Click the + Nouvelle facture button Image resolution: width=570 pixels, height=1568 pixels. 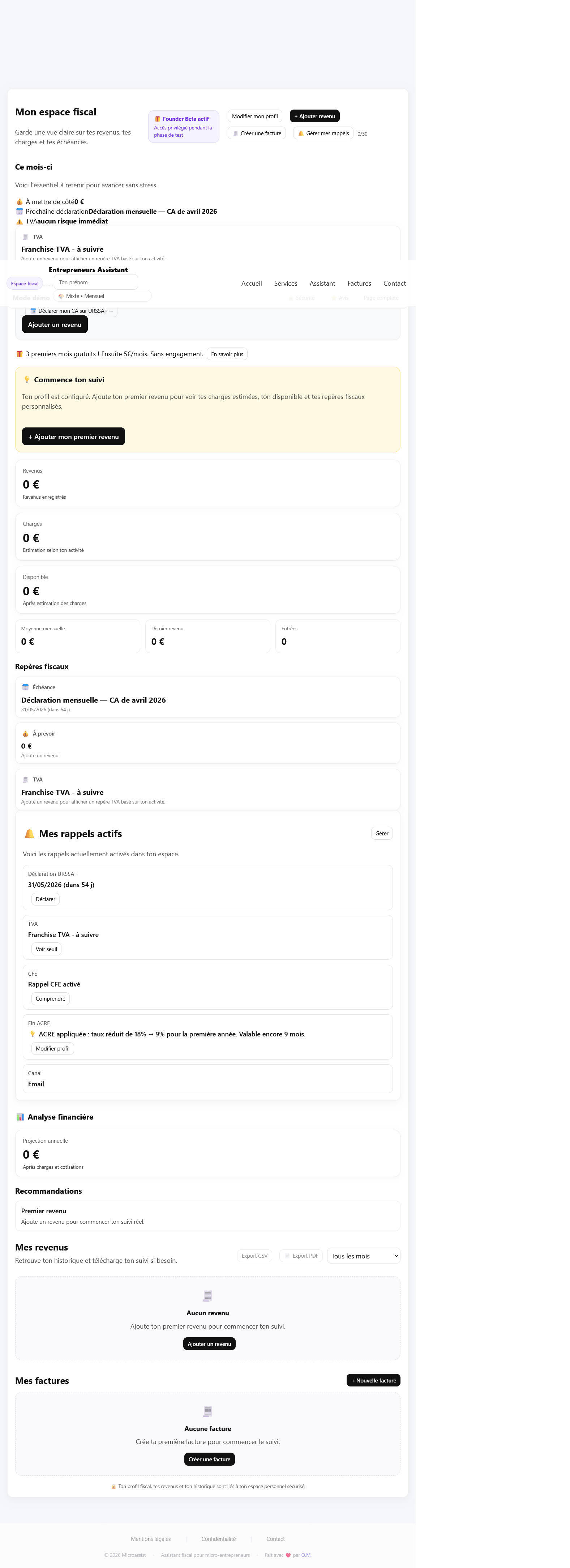373,1381
